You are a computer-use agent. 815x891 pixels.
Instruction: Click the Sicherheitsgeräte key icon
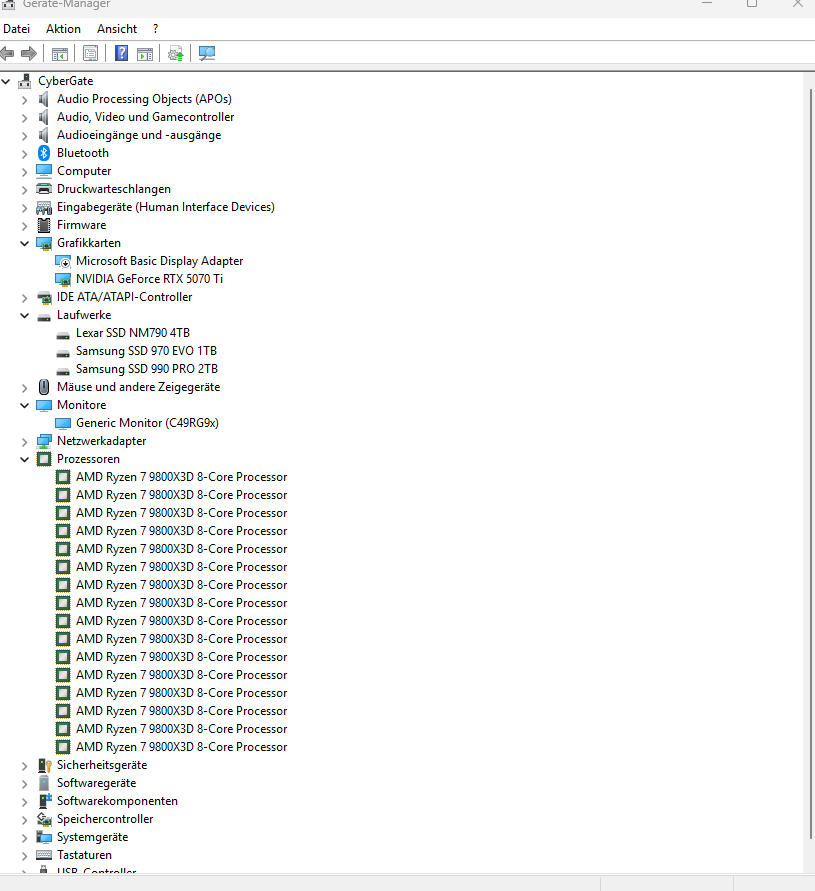44,765
